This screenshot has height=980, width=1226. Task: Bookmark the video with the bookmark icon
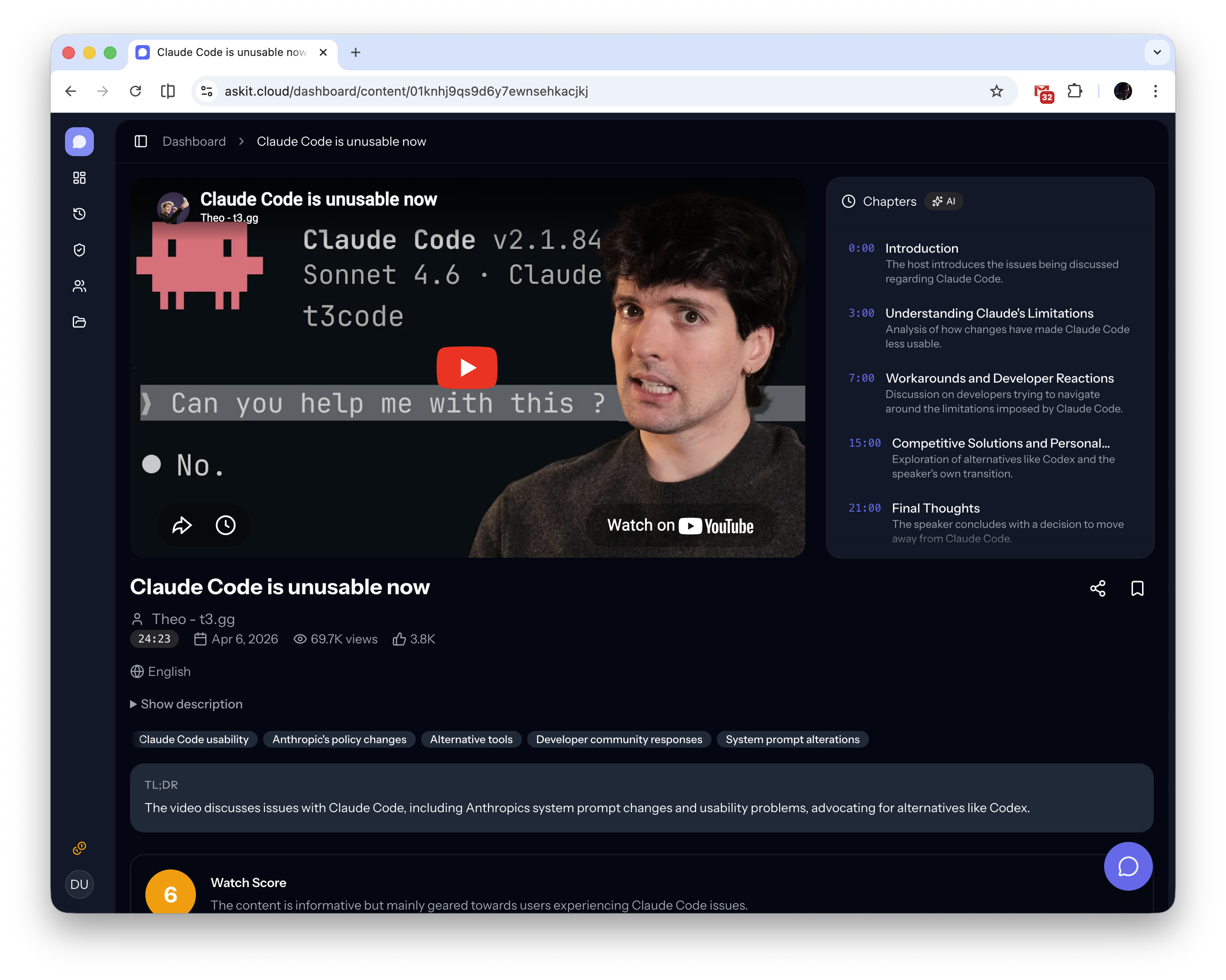[x=1137, y=589]
